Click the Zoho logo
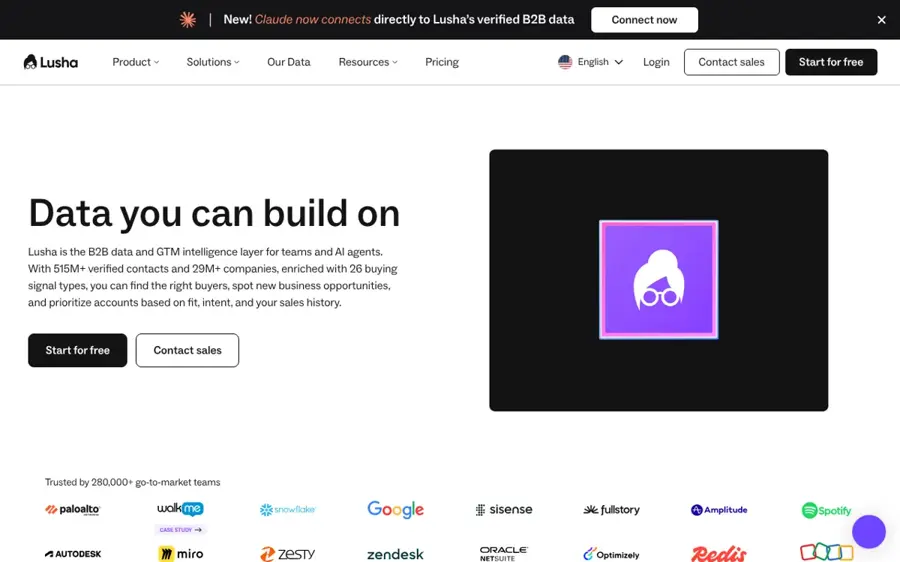This screenshot has width=900, height=562. pos(827,552)
